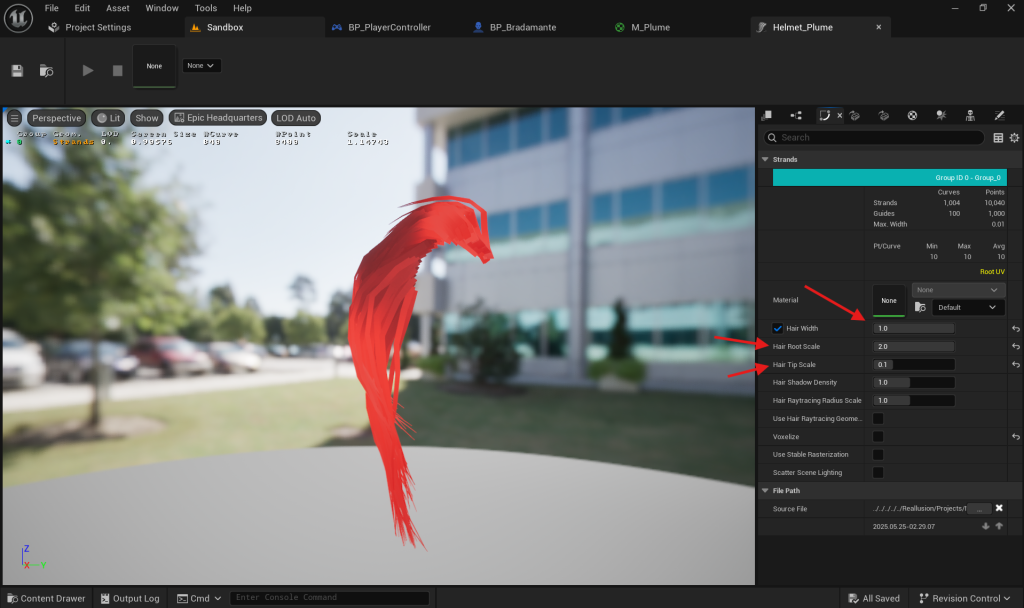Open the Asset menu

pos(118,8)
